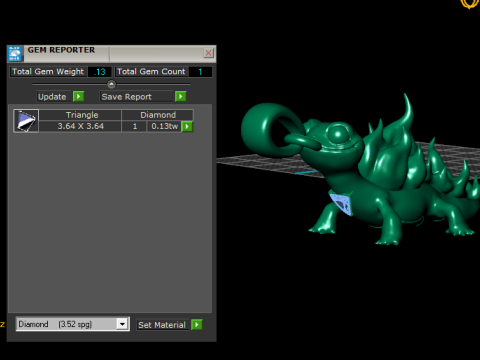
Task: Click the Total Gem Weight label
Action: tap(48, 72)
